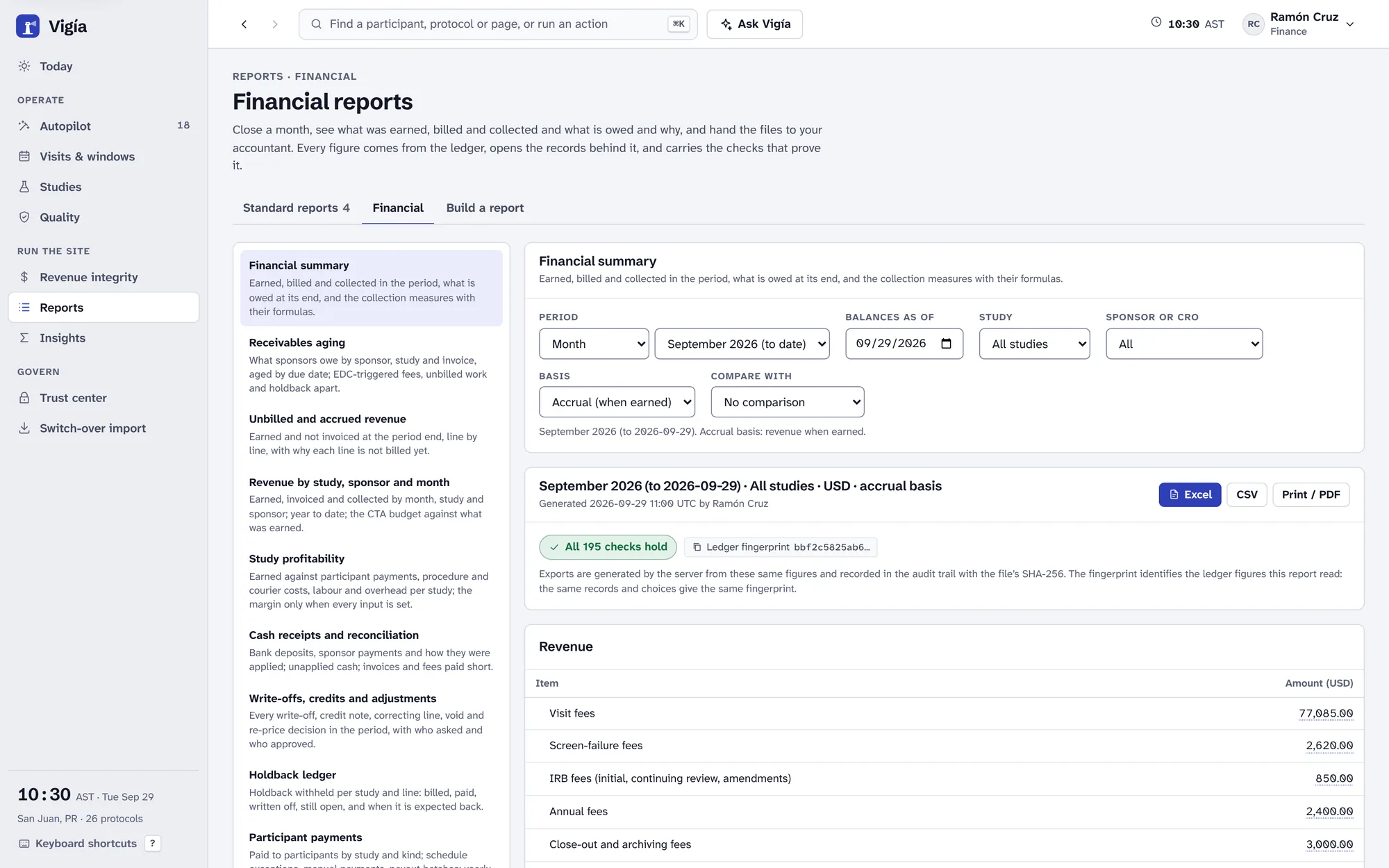Open the Receivables aging report
This screenshot has width=1389, height=868.
tap(371, 365)
